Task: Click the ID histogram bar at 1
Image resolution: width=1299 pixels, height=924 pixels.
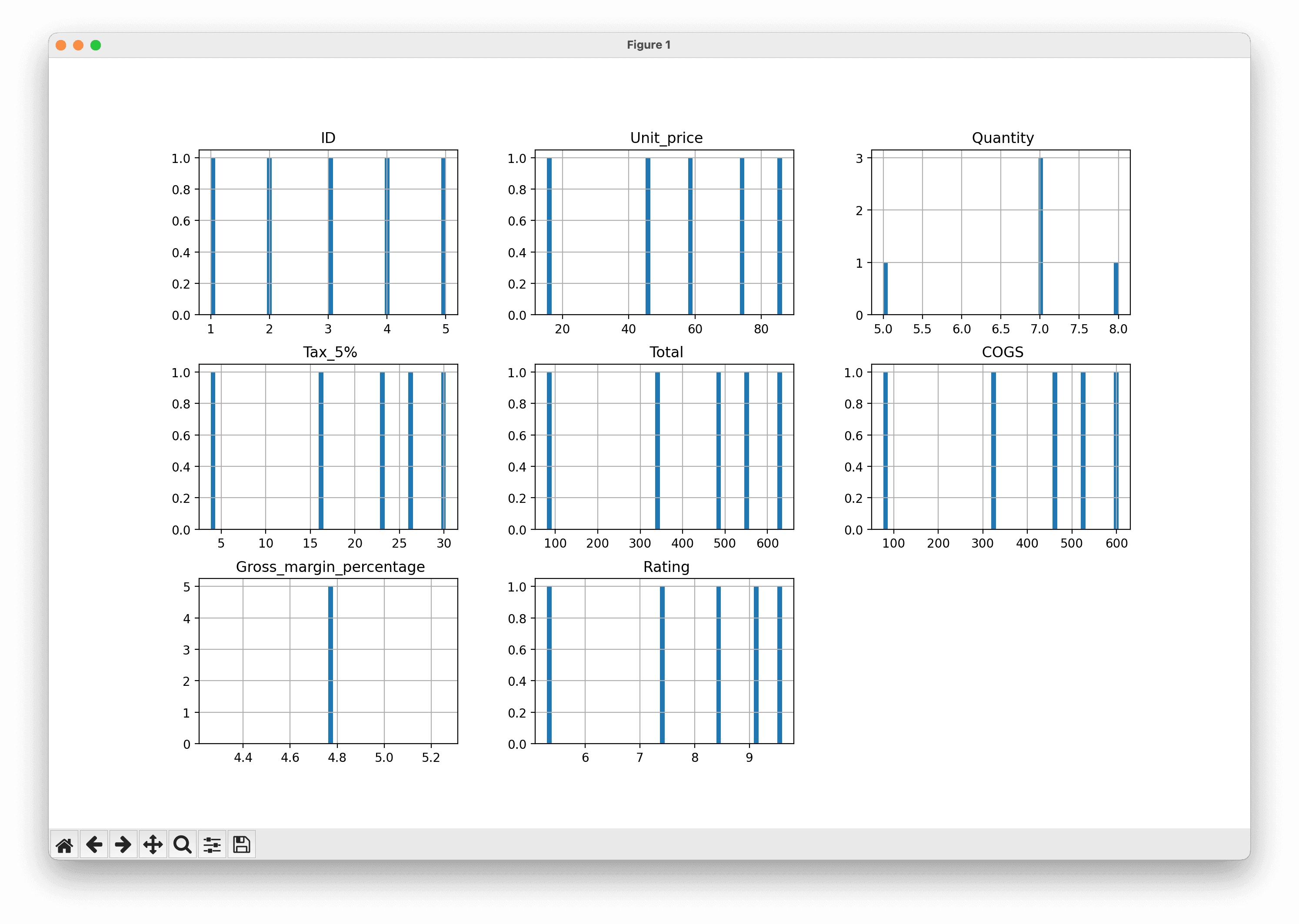Action: click(213, 236)
